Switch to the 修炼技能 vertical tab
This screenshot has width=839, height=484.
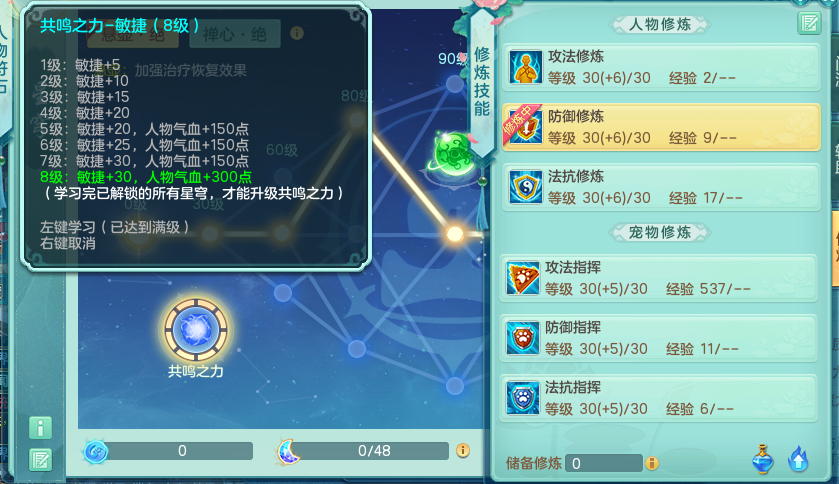482,82
